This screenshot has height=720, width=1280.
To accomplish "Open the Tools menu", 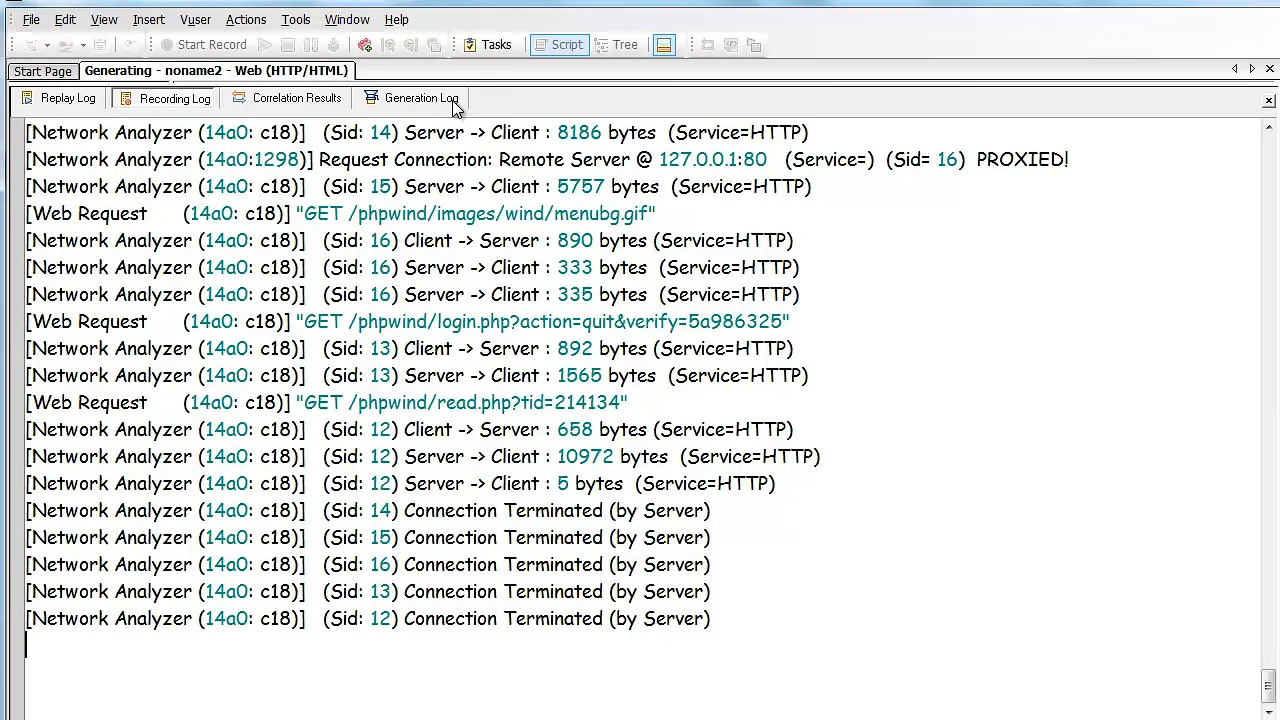I will tap(296, 19).
